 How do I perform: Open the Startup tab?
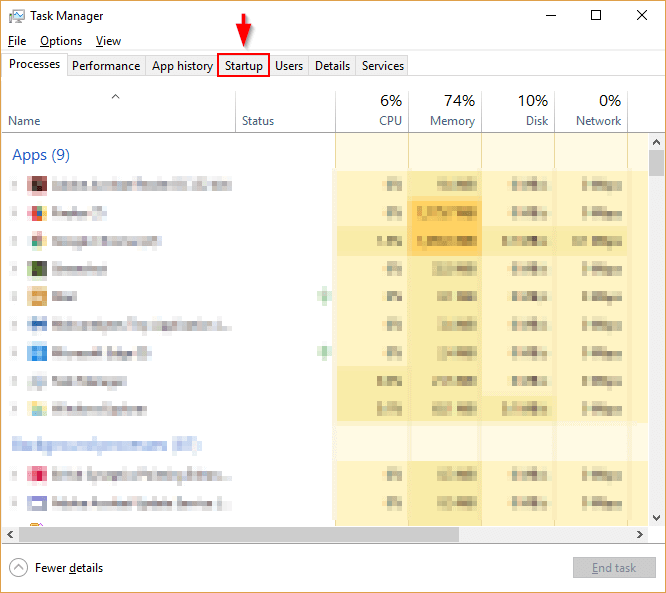tap(243, 65)
